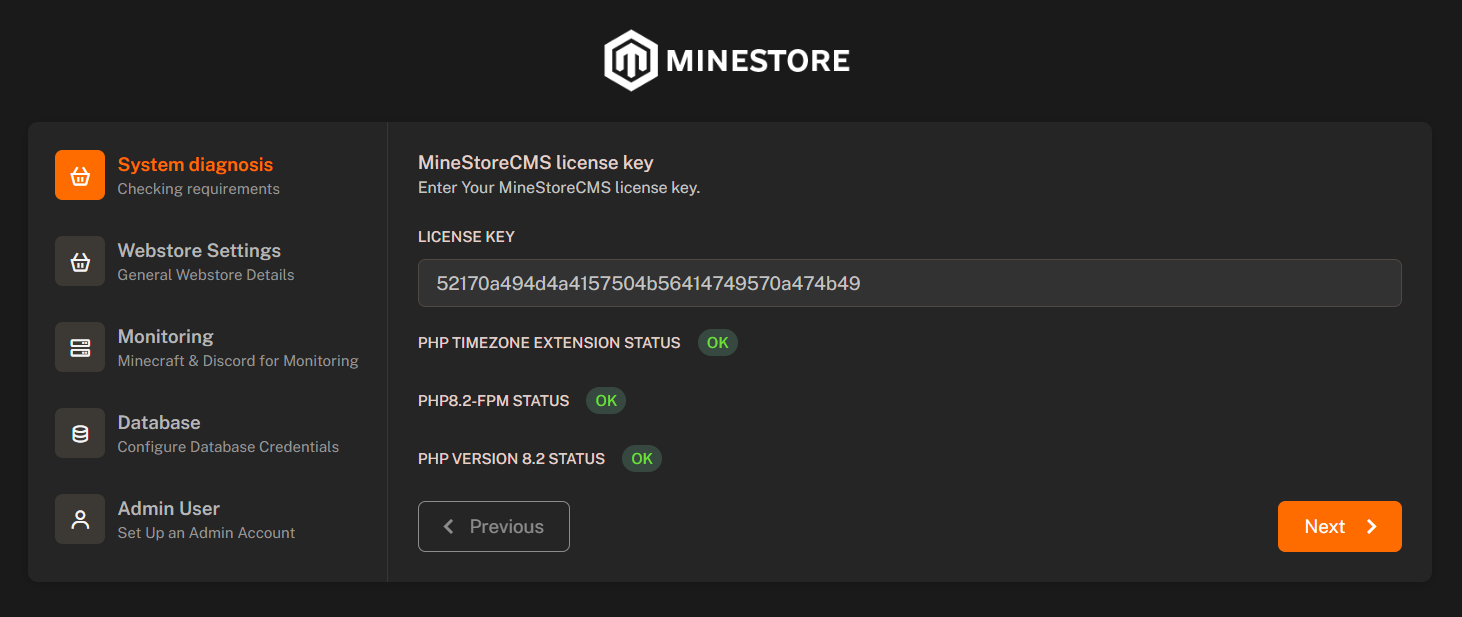Click the Previous button label
The height and width of the screenshot is (617, 1462).
507,527
